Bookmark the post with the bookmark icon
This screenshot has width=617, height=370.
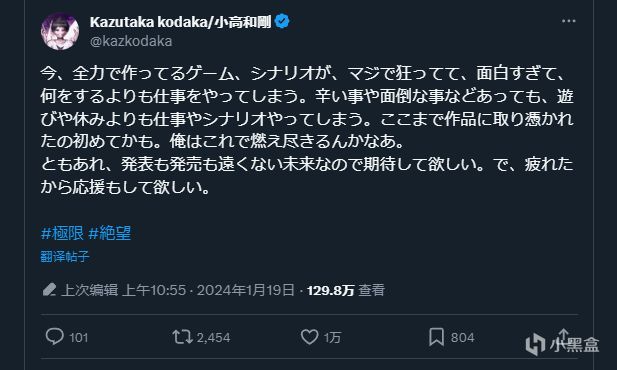436,337
